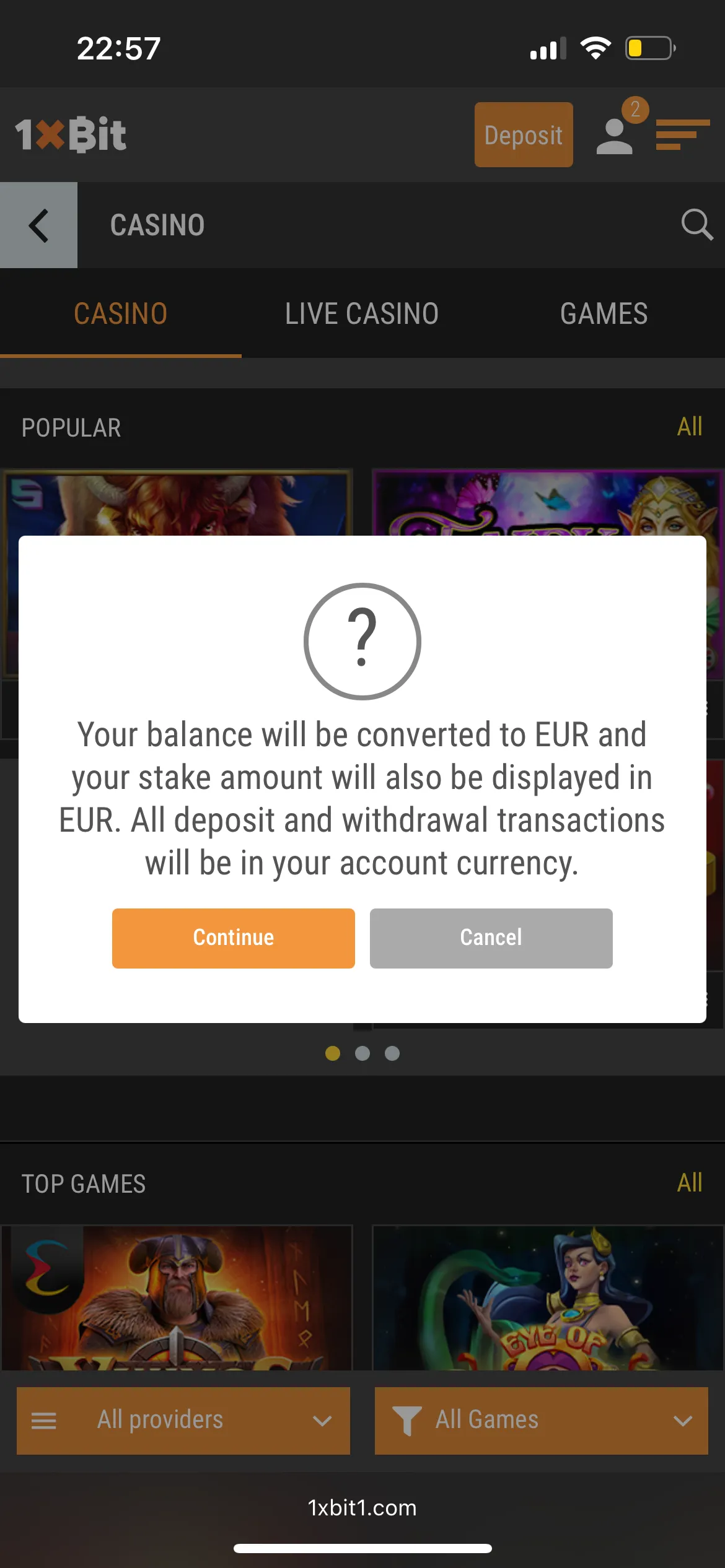This screenshot has height=1568, width=725.
Task: Switch to the LIVE CASINO tab
Action: coord(362,313)
